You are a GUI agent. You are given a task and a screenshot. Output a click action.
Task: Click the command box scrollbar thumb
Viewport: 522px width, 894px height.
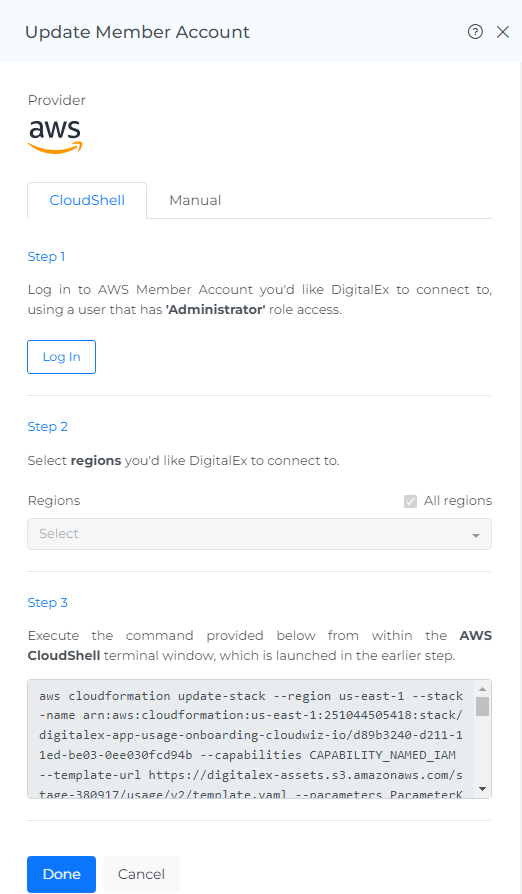483,706
